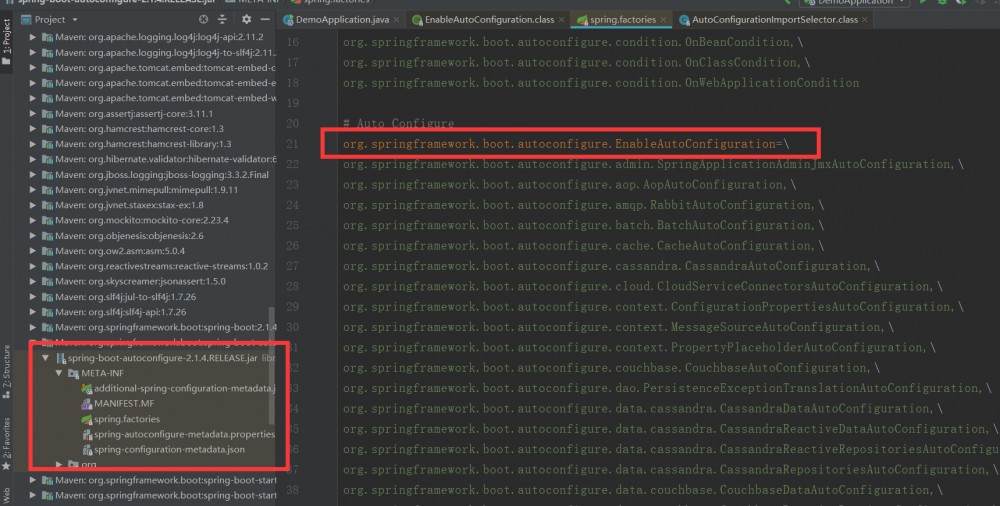Viewport: 1000px width, 506px height.
Task: Select the spring.factories editor tab
Action: coord(622,20)
